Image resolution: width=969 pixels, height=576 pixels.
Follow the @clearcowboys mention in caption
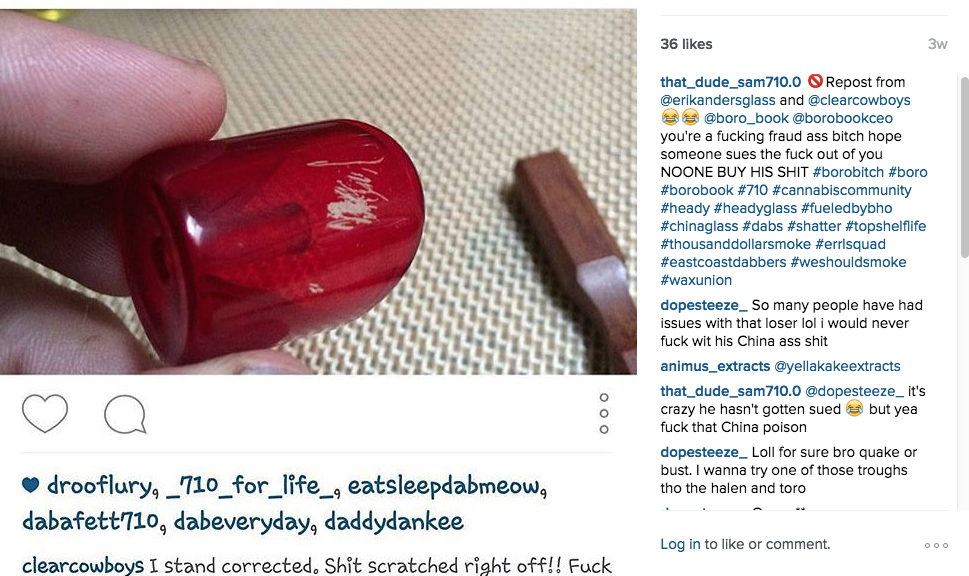[859, 100]
